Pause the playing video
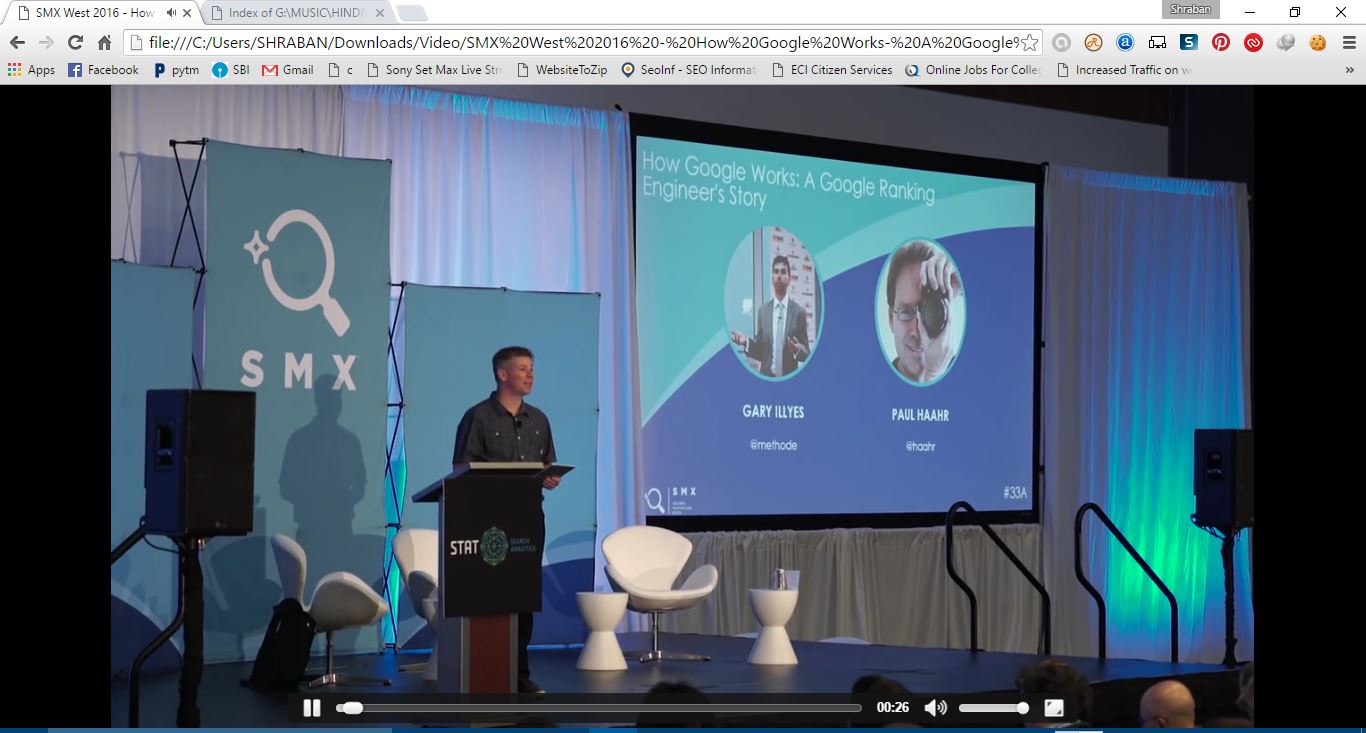The height and width of the screenshot is (733, 1366). pyautogui.click(x=312, y=707)
